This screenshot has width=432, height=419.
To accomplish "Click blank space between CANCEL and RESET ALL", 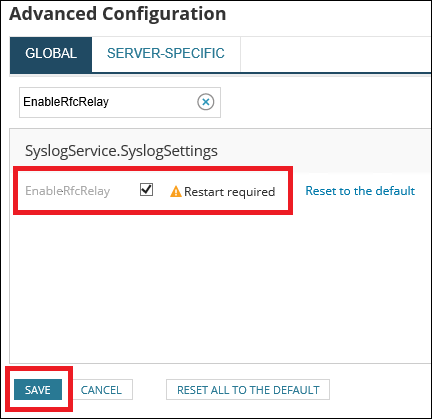I will tap(149, 389).
